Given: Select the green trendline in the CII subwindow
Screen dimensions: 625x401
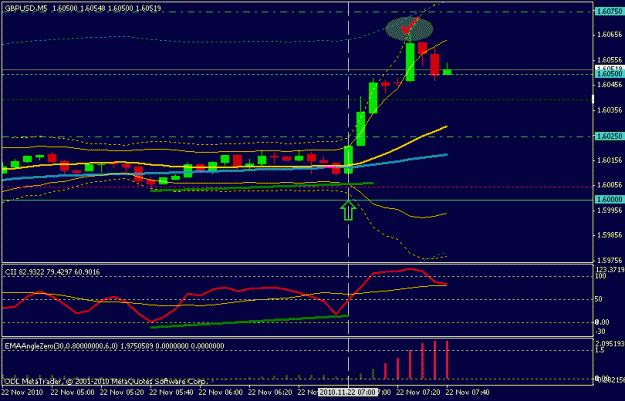Looking at the screenshot, I should 250,322.
